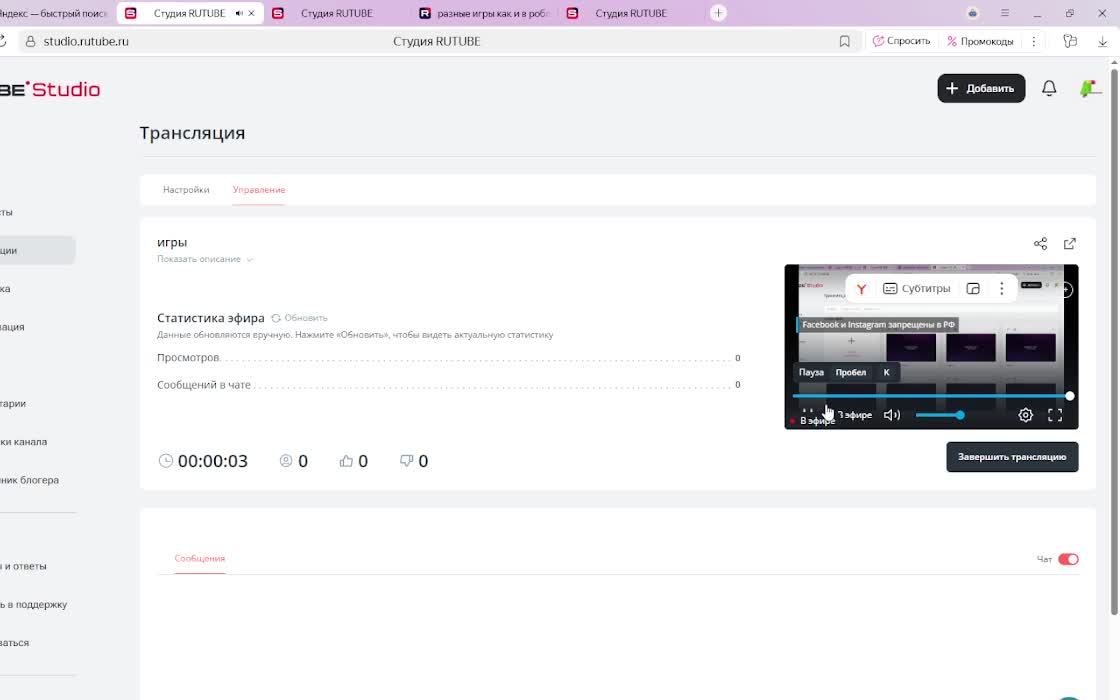Click the игры stream title
Viewport: 1120px width, 700px height.
click(172, 242)
